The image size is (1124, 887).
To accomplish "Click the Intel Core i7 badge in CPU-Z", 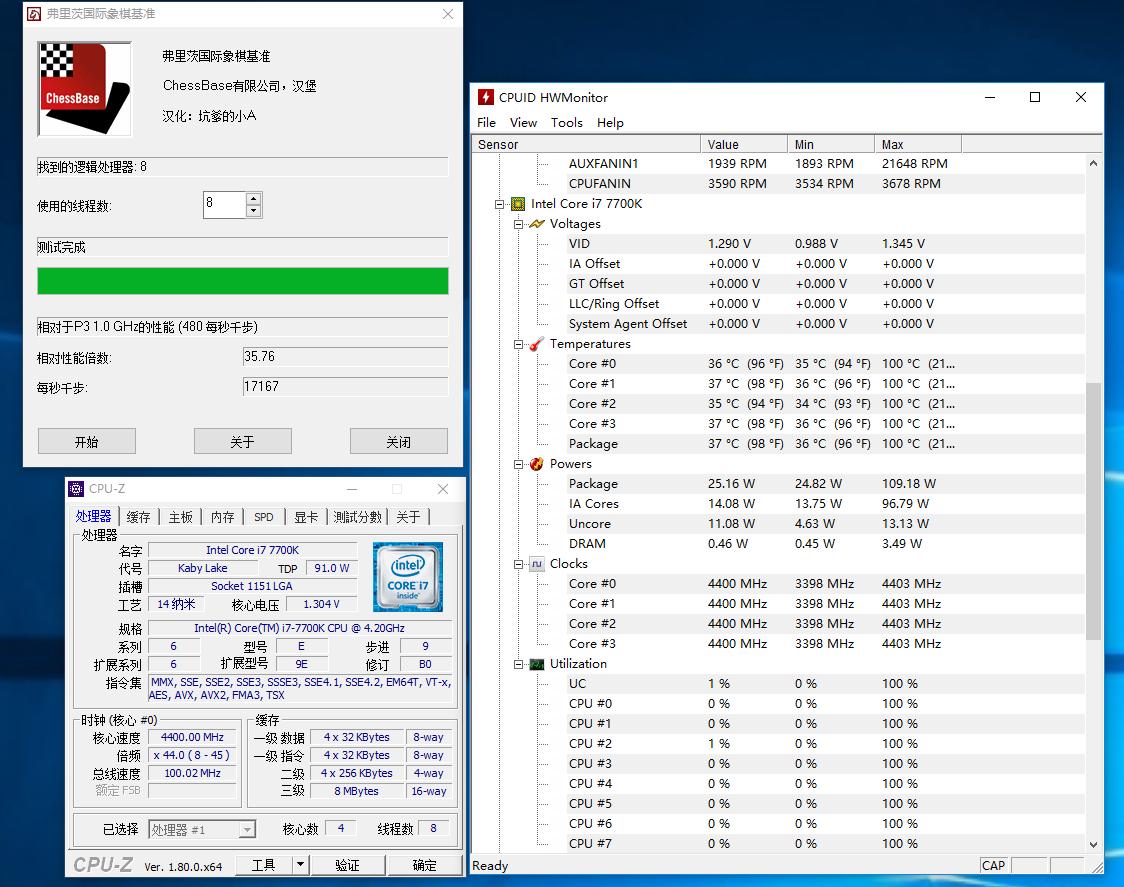I will pos(408,577).
